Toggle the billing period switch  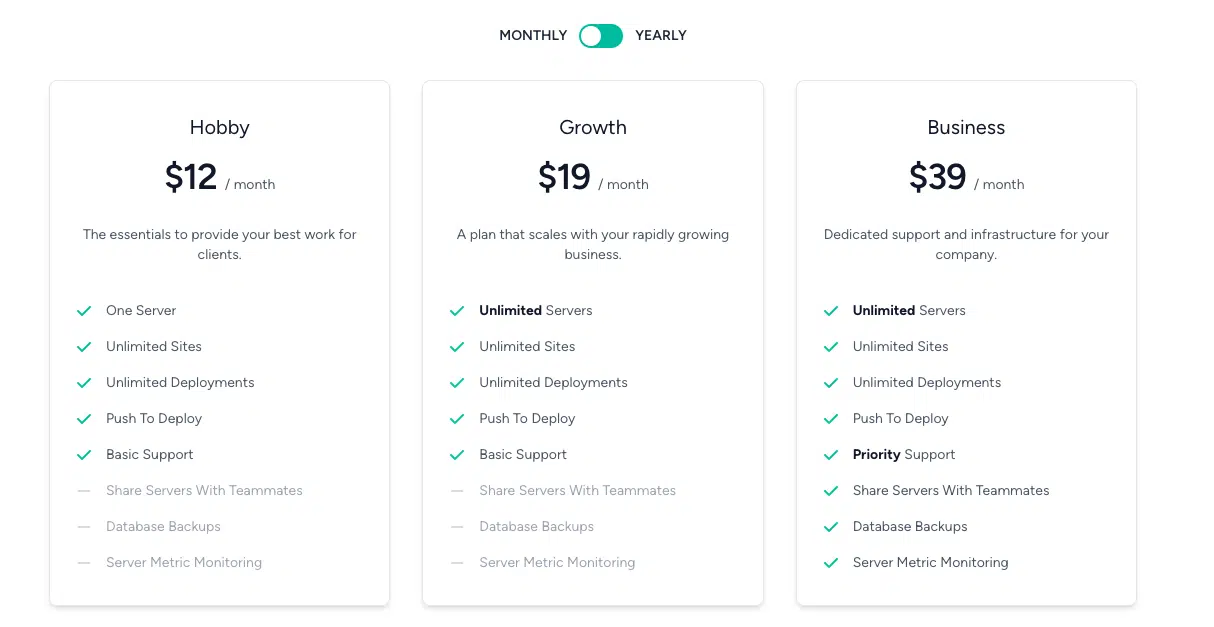(600, 35)
